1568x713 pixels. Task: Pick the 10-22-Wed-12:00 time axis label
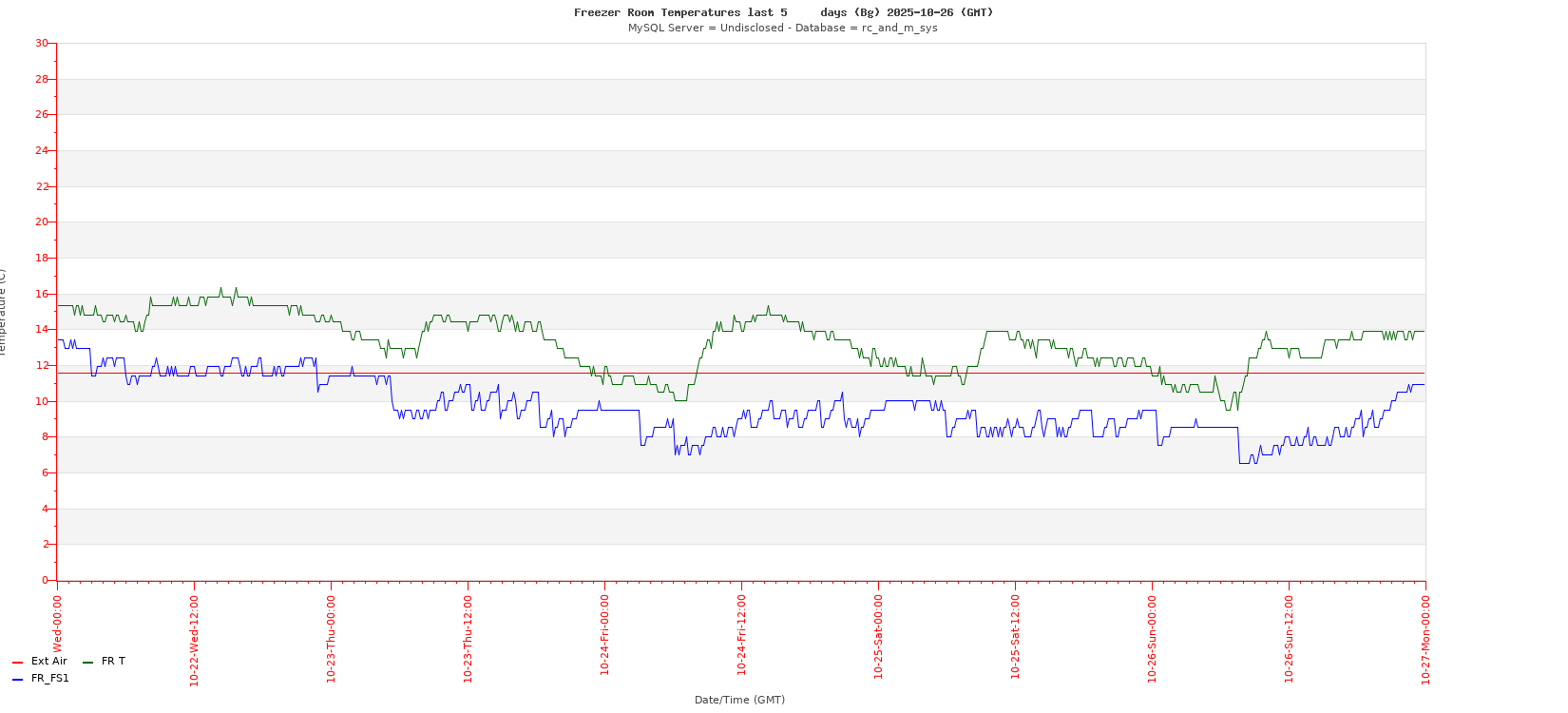(x=194, y=640)
